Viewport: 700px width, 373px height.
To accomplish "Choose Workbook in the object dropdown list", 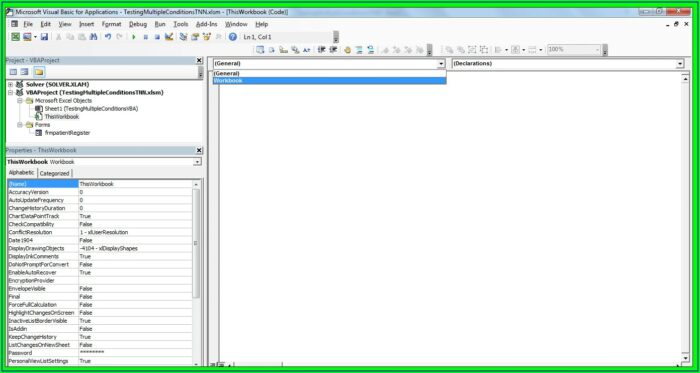I will click(329, 81).
